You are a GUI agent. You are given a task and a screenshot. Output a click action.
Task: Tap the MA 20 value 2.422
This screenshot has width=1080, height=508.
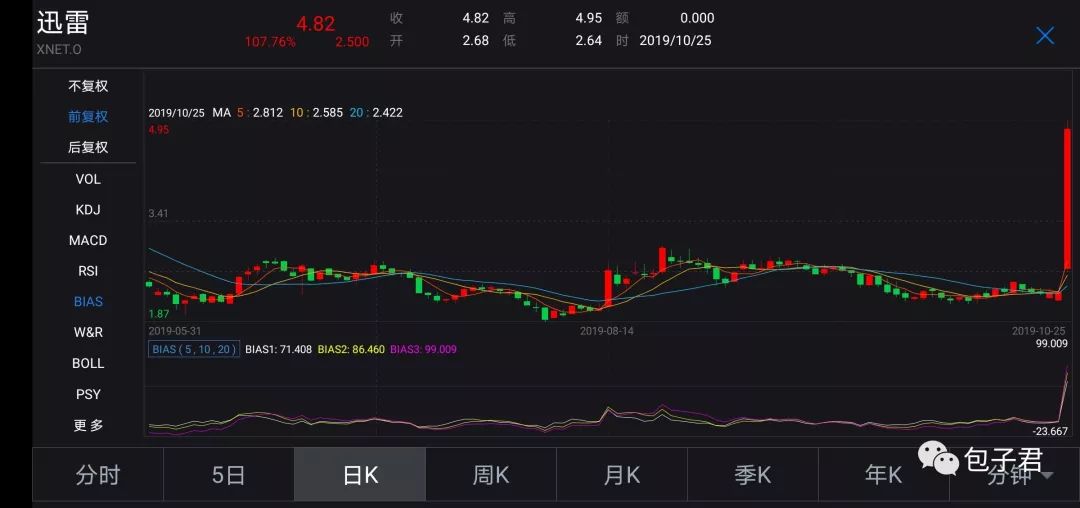(388, 112)
